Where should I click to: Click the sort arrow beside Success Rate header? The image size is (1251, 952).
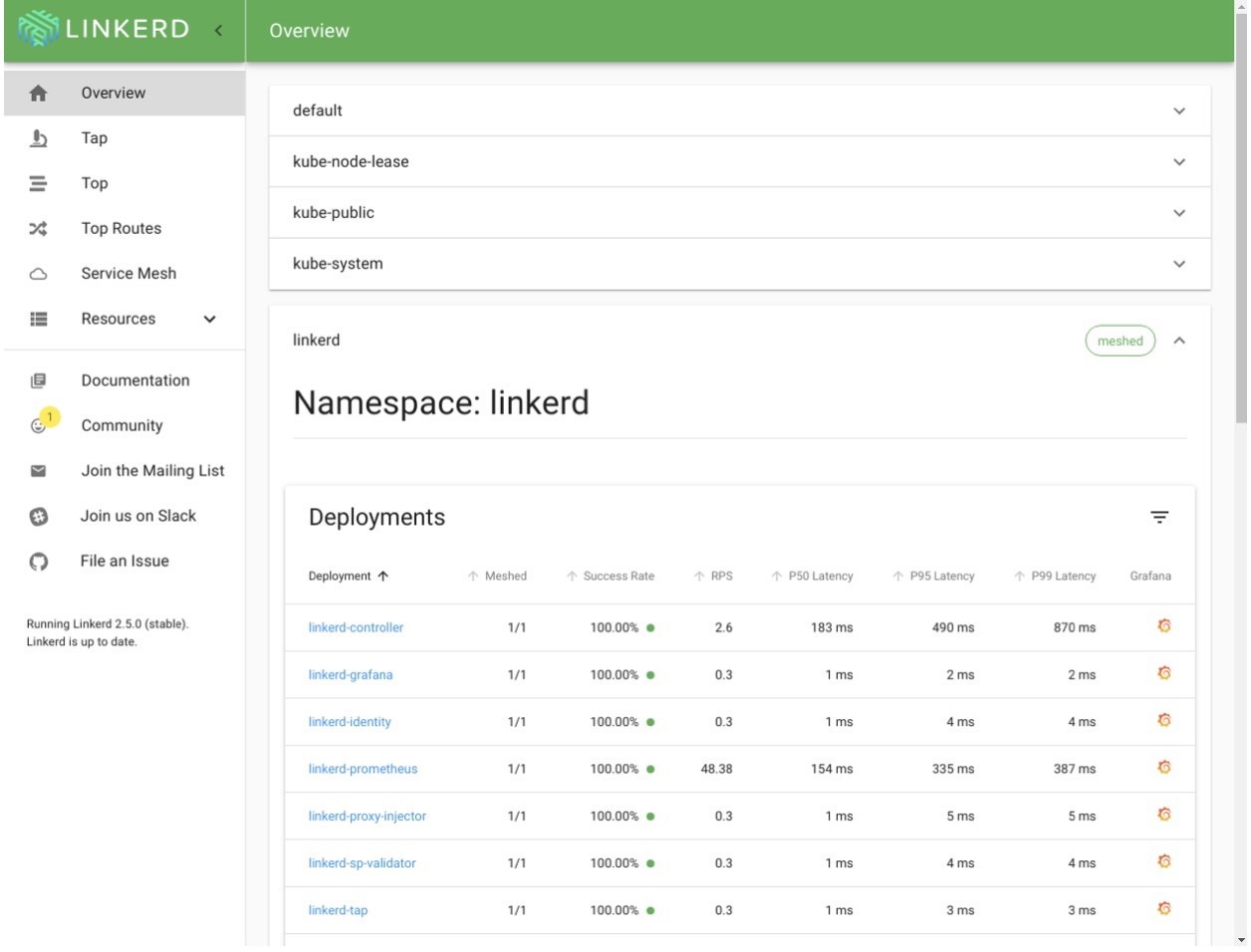[x=572, y=576]
